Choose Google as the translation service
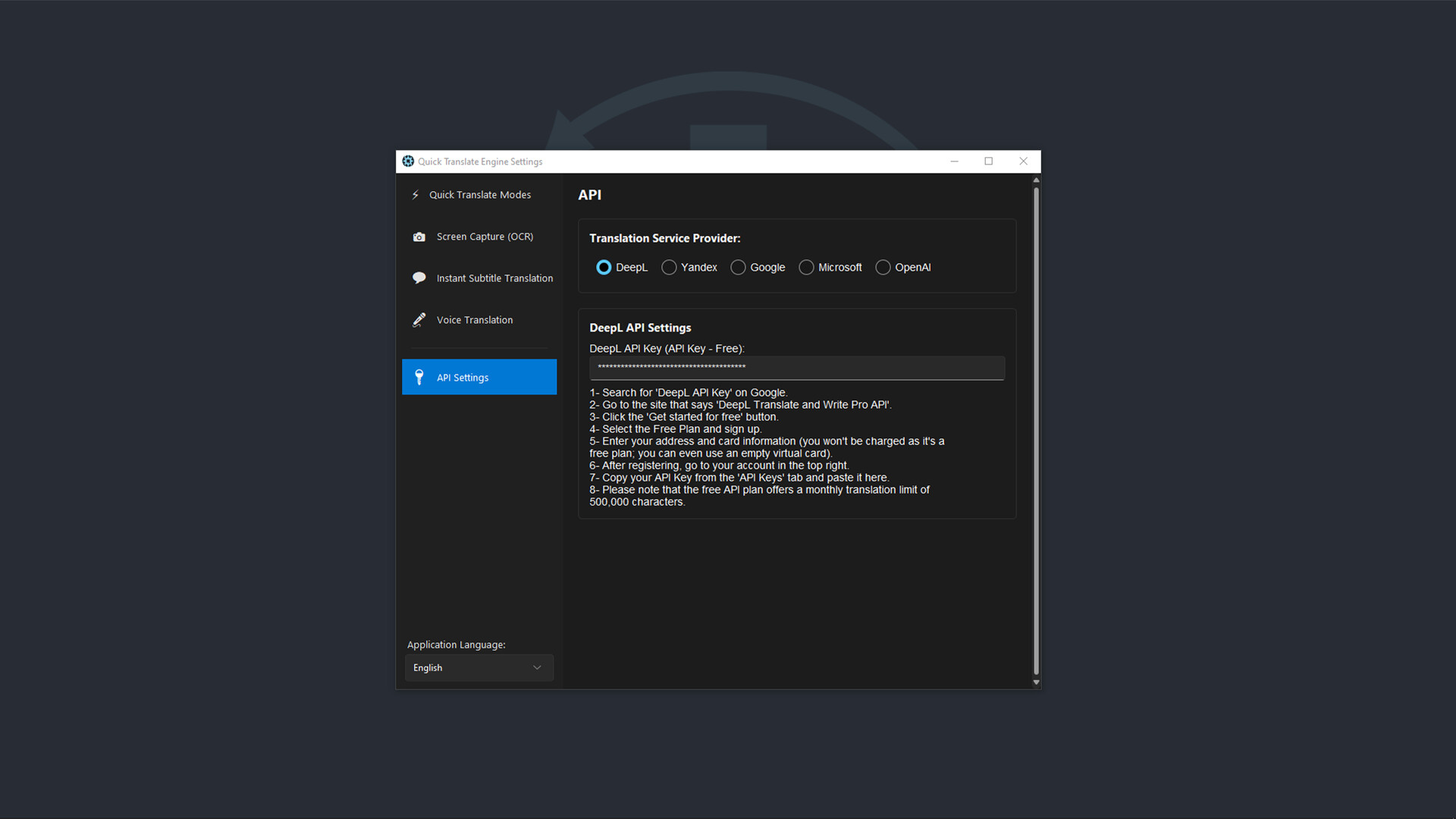Image resolution: width=1456 pixels, height=819 pixels. 738,267
